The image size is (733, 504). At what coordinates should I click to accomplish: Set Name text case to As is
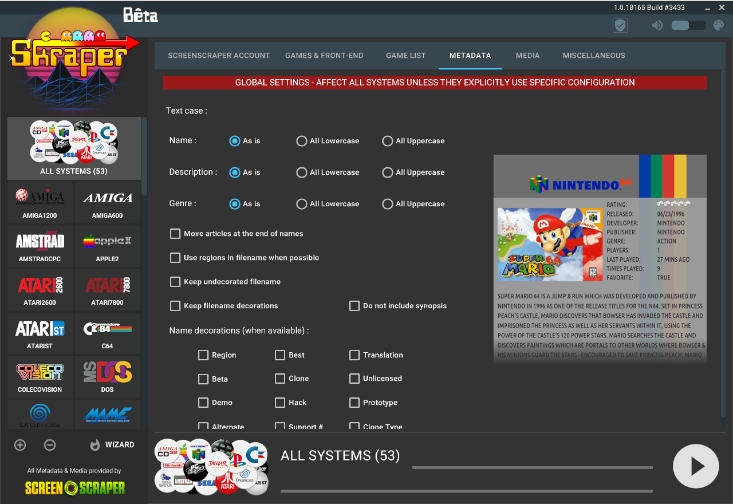tap(235, 141)
